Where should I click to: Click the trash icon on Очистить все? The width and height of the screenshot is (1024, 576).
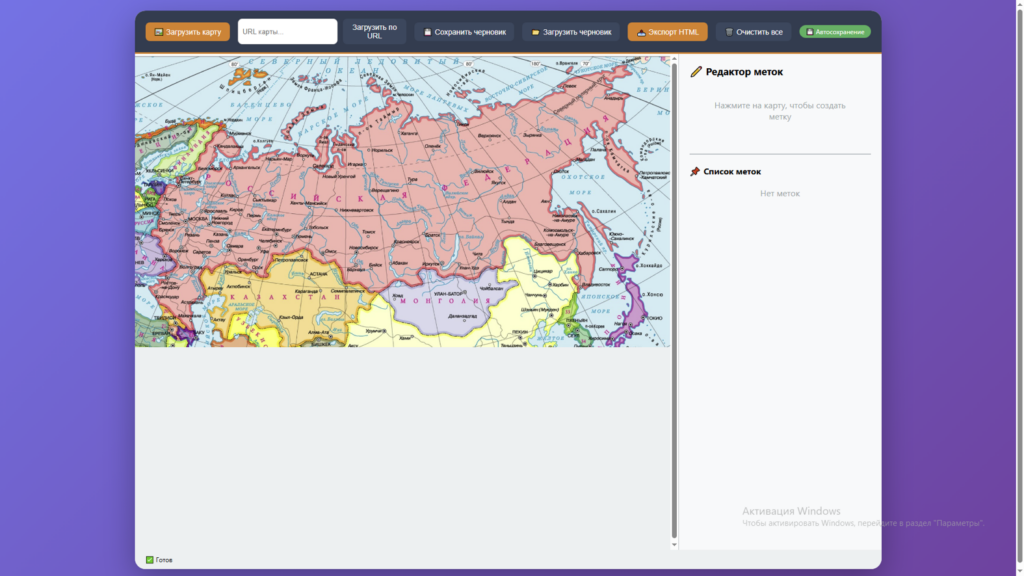tap(729, 32)
